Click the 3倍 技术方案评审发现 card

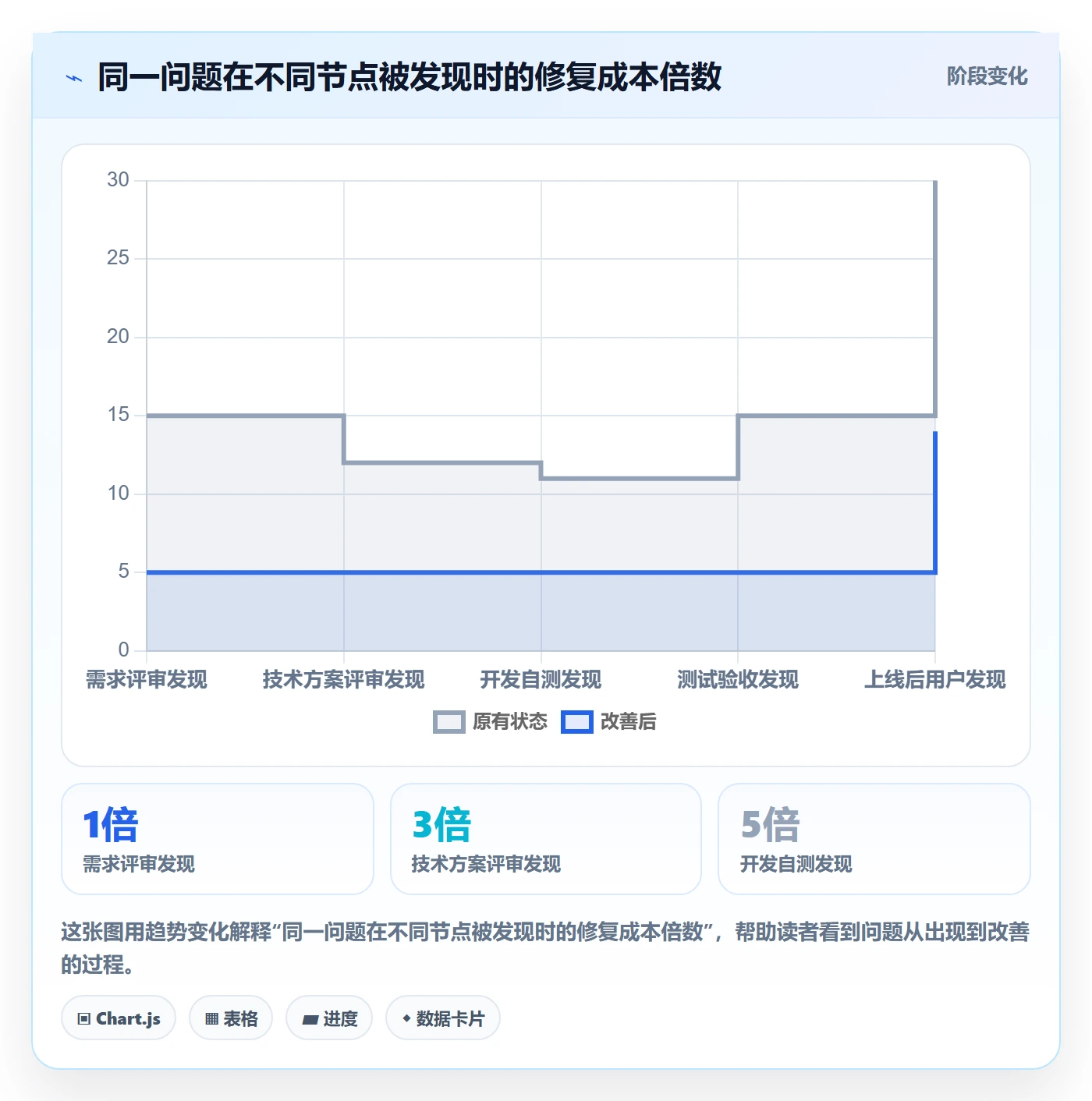[x=546, y=839]
